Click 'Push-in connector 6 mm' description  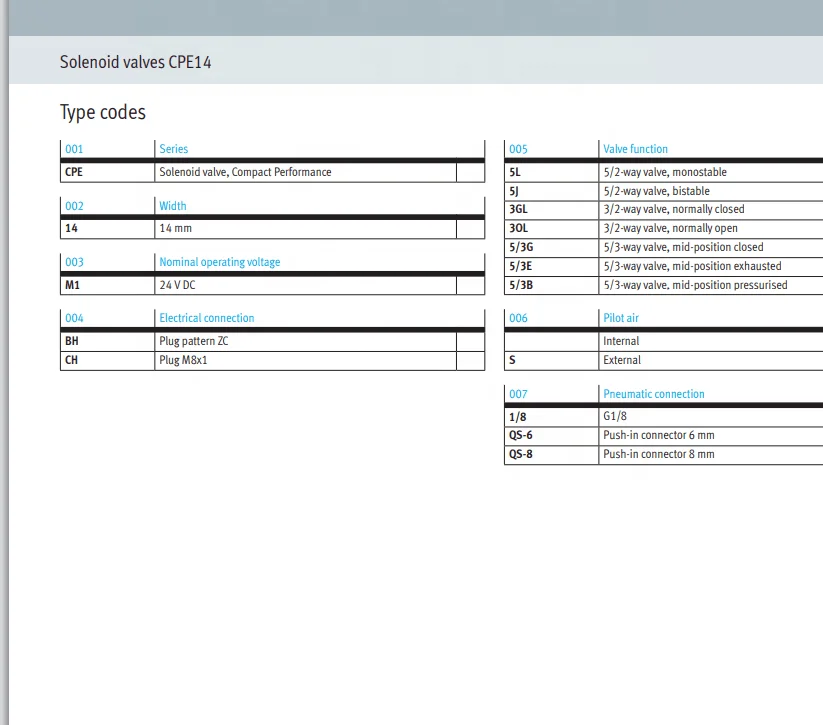659,435
